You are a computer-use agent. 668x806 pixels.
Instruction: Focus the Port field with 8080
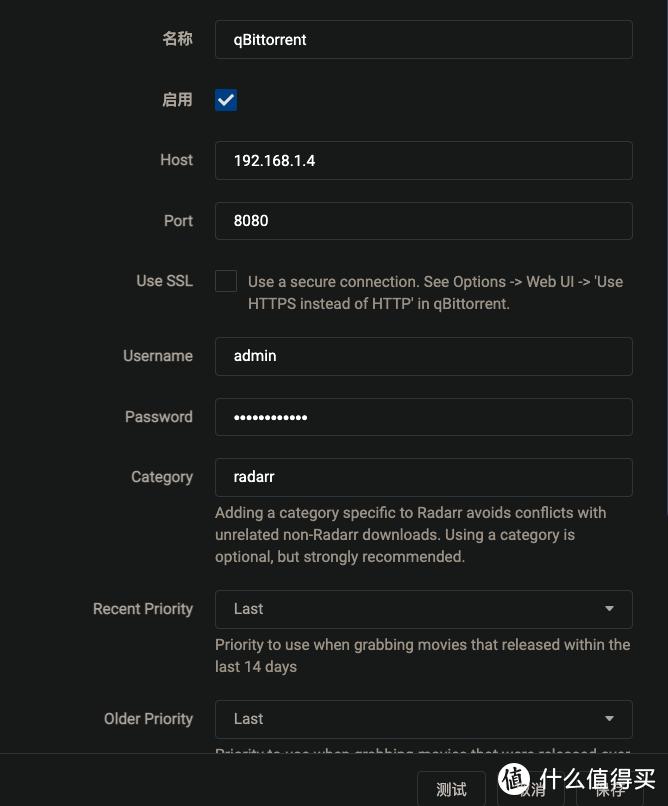coord(423,221)
